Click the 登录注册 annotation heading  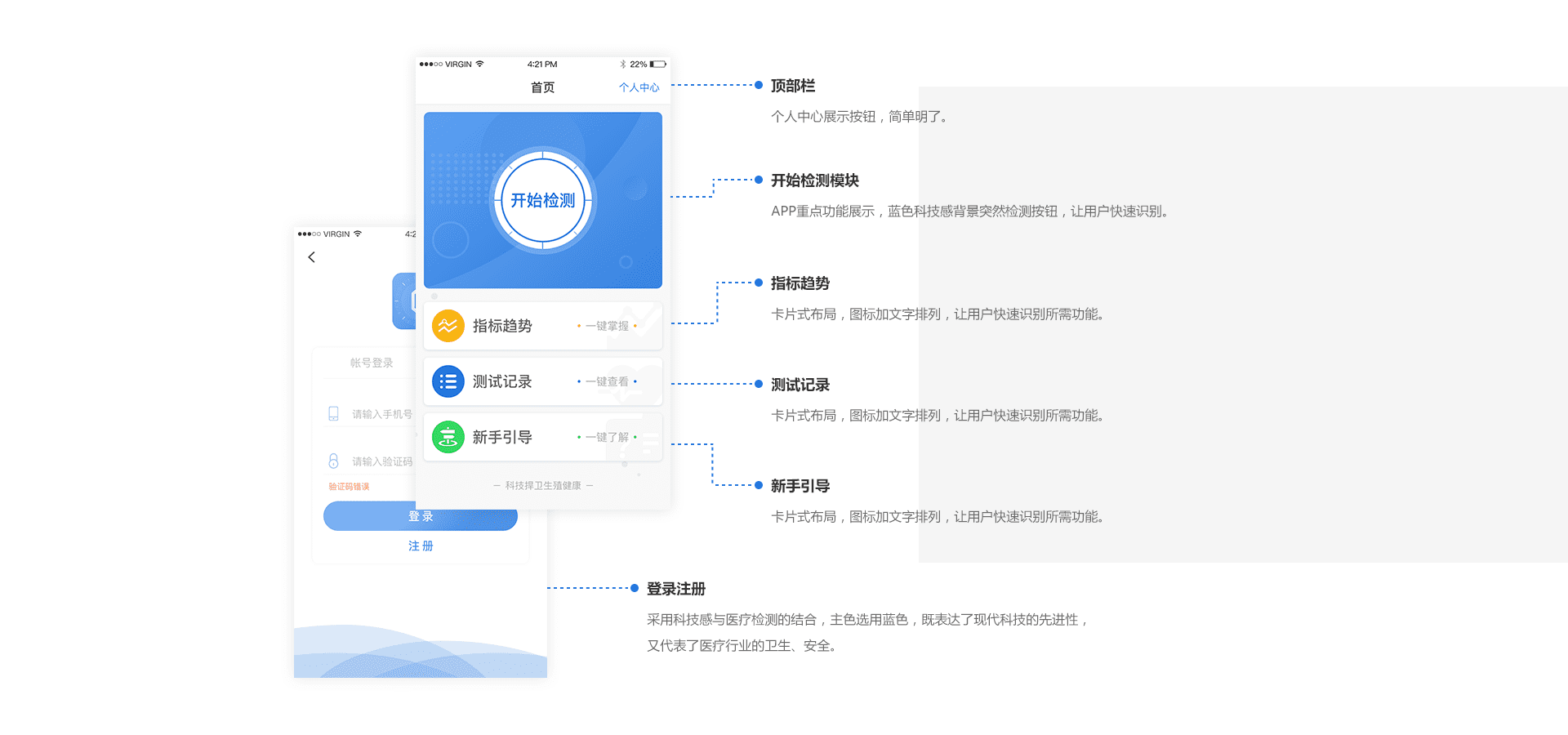tap(676, 589)
